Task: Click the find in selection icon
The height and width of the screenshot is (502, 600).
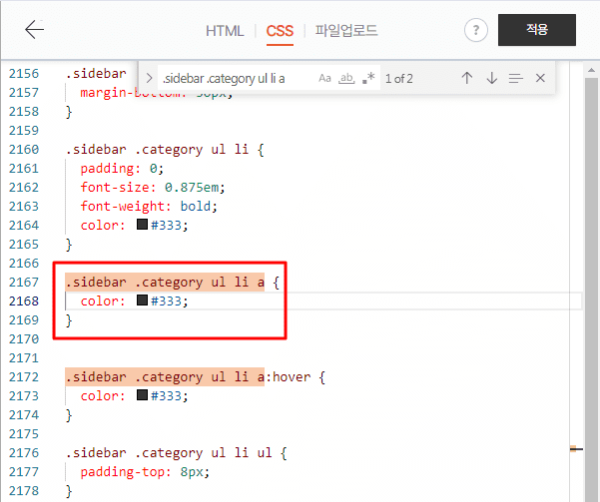Action: coord(515,78)
